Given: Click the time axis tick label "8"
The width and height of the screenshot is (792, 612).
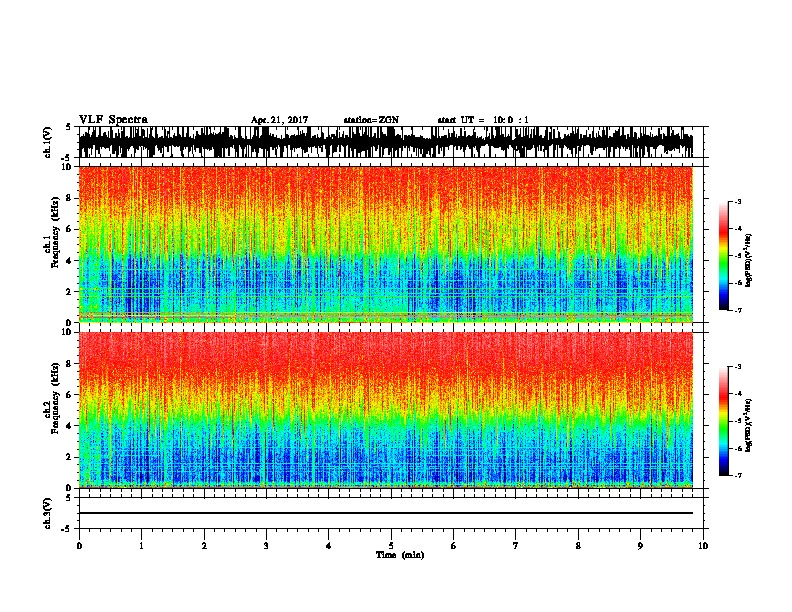Looking at the screenshot, I should pos(578,546).
